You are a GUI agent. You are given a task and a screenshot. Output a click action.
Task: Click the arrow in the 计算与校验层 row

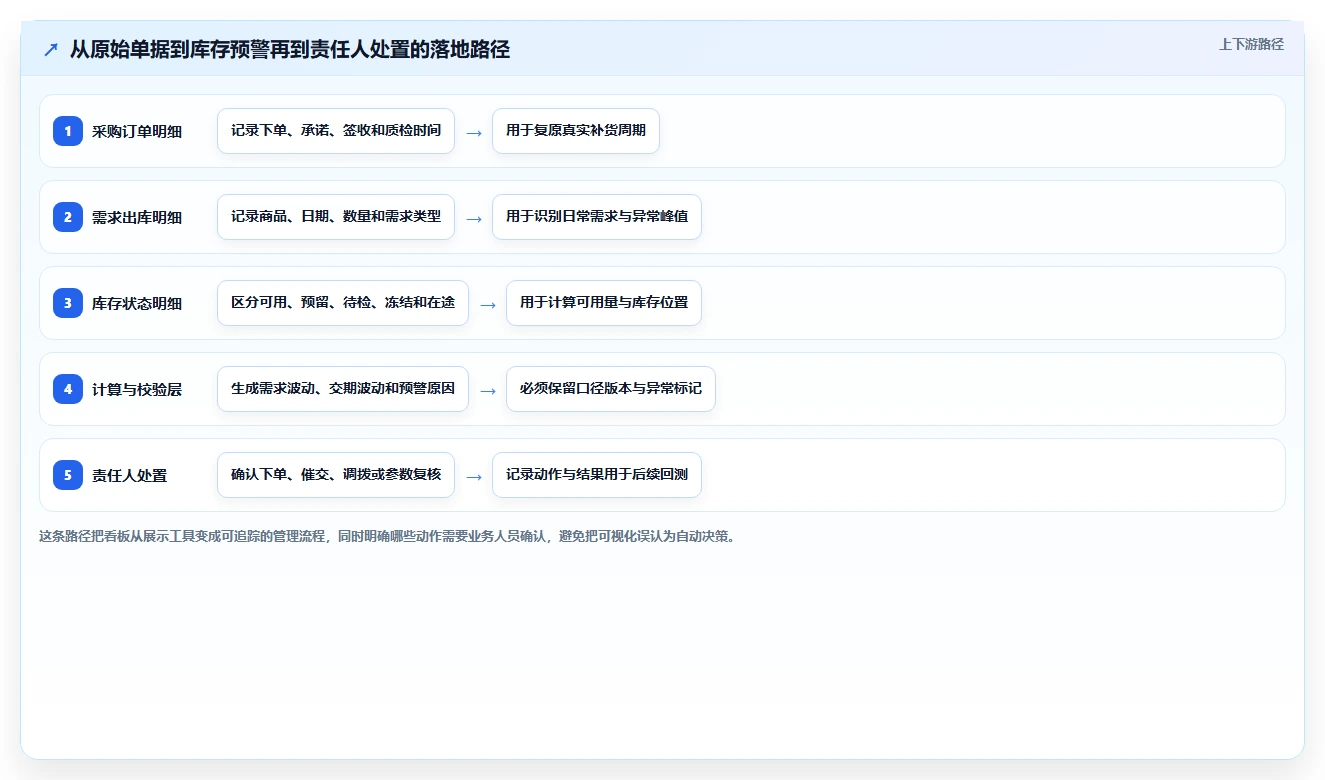(x=488, y=390)
